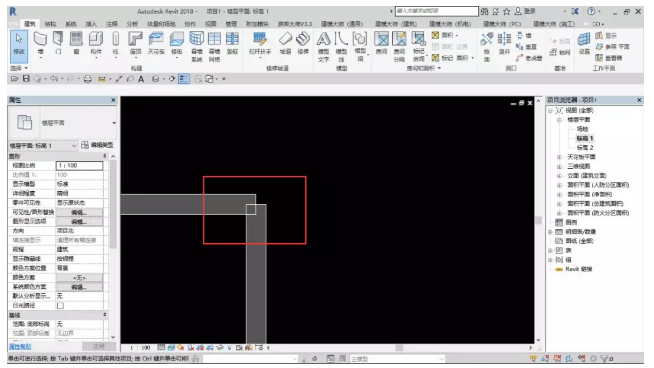Screen dimensions: 654x368
Task: Expand 天花板平面 node in project browser
Action: click(x=559, y=157)
